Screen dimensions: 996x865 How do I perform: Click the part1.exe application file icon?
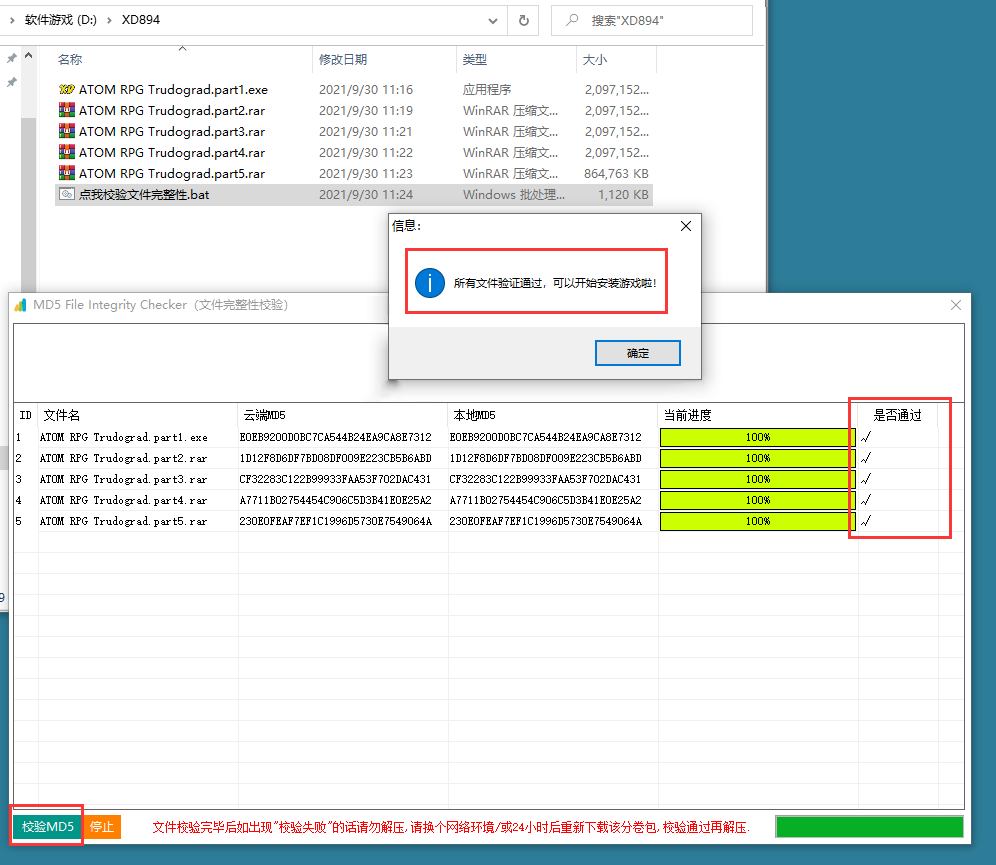[x=67, y=89]
